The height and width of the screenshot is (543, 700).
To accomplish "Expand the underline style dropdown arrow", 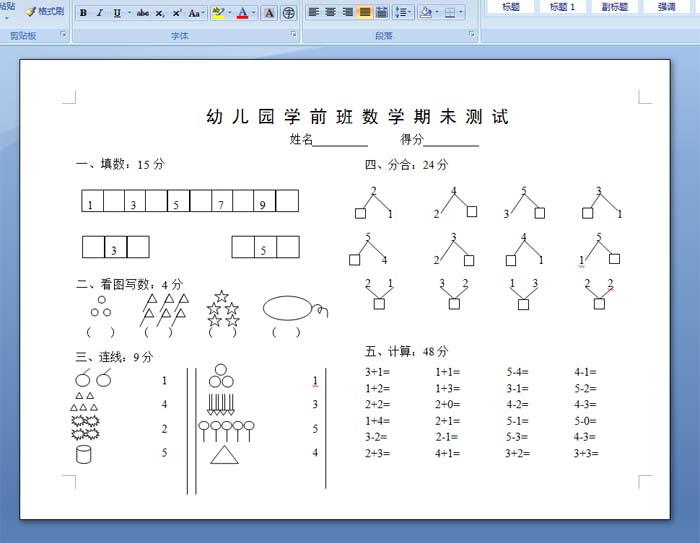I will [x=129, y=13].
